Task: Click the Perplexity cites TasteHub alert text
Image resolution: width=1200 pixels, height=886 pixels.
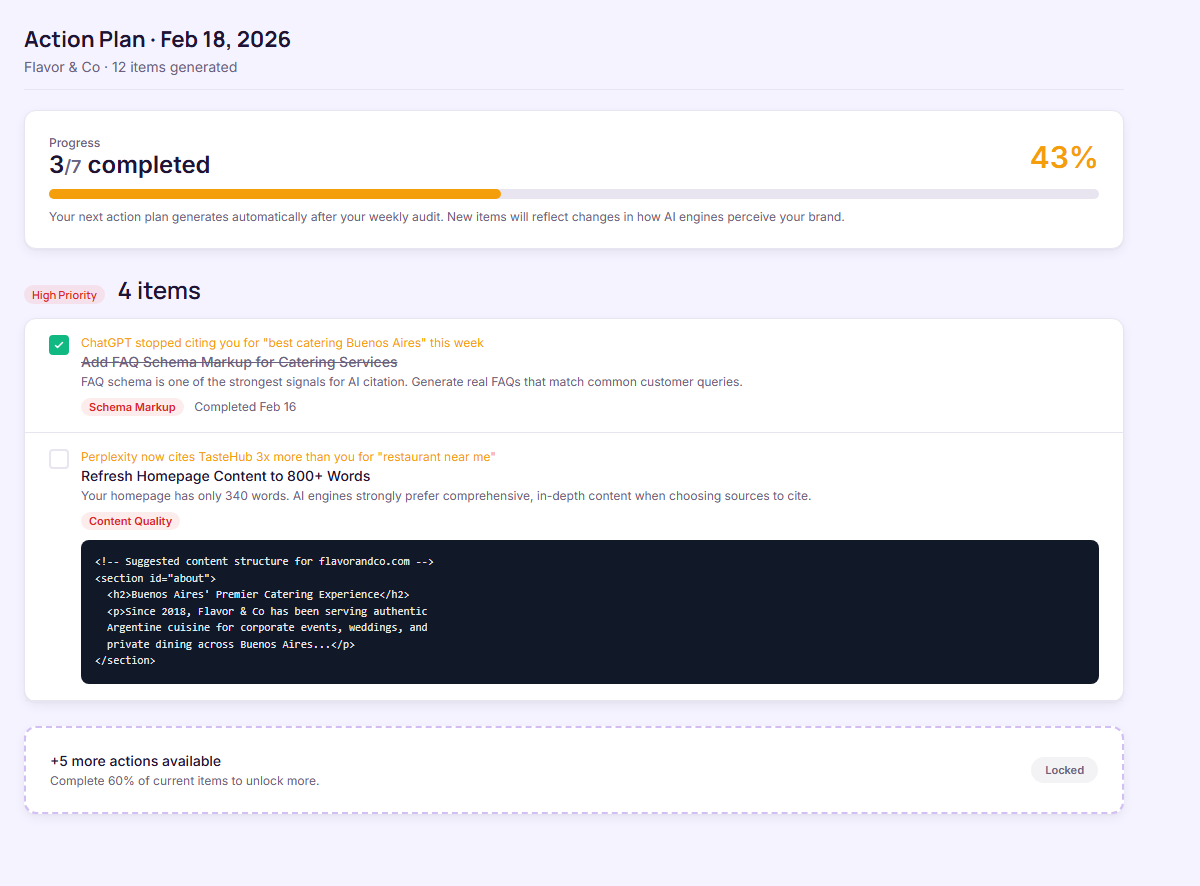Action: pyautogui.click(x=288, y=457)
